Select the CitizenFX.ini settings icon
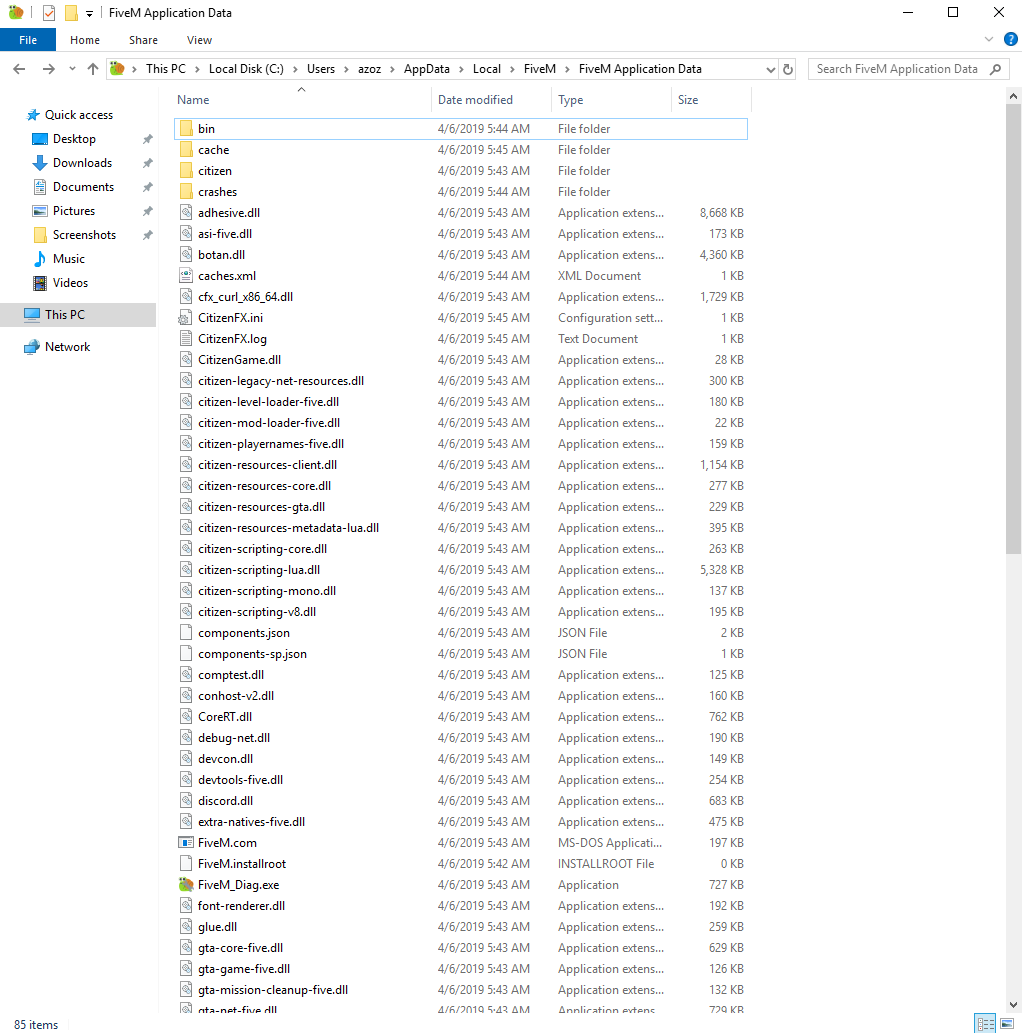Viewport: 1023px width, 1033px height. 186,318
